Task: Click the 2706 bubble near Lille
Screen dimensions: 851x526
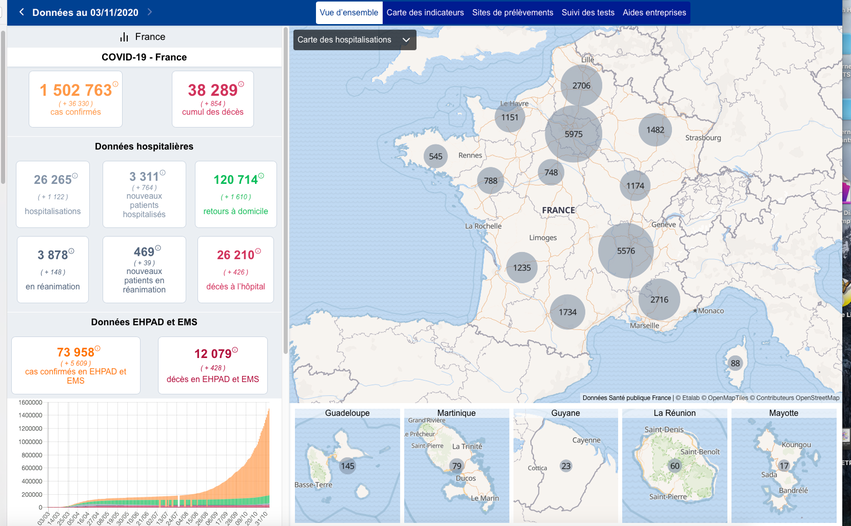Action: 581,86
